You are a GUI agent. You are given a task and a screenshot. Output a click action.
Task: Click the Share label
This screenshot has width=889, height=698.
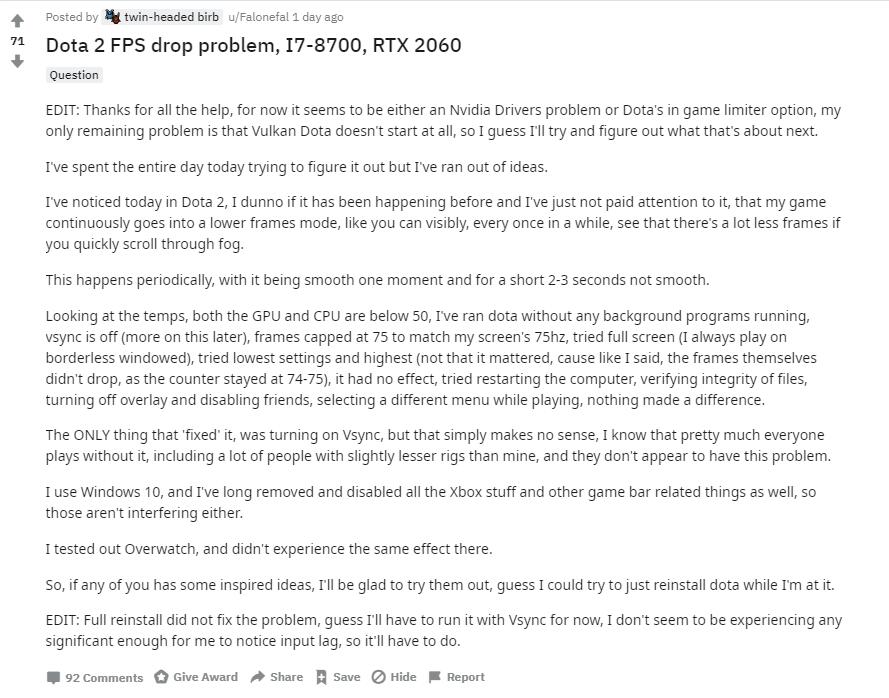pos(286,676)
